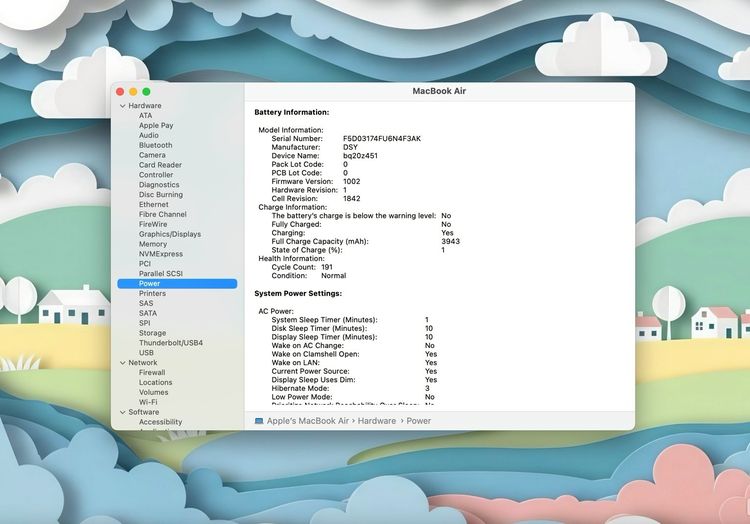Open SPI in the sidebar
The image size is (750, 524).
[x=144, y=323]
